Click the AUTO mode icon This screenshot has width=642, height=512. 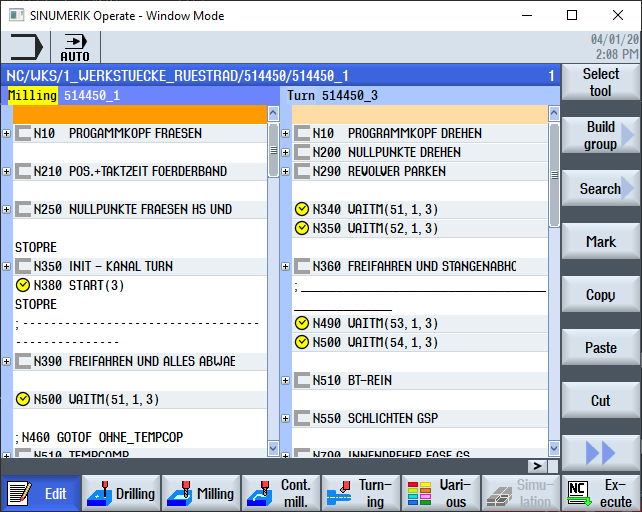point(75,48)
